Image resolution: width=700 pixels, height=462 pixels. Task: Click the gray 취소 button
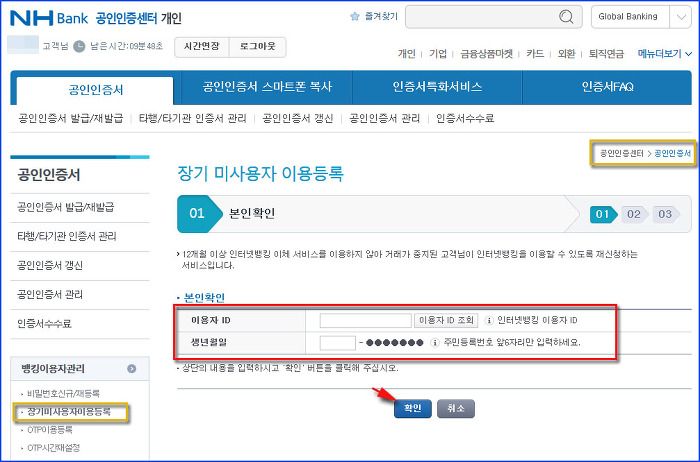click(456, 408)
